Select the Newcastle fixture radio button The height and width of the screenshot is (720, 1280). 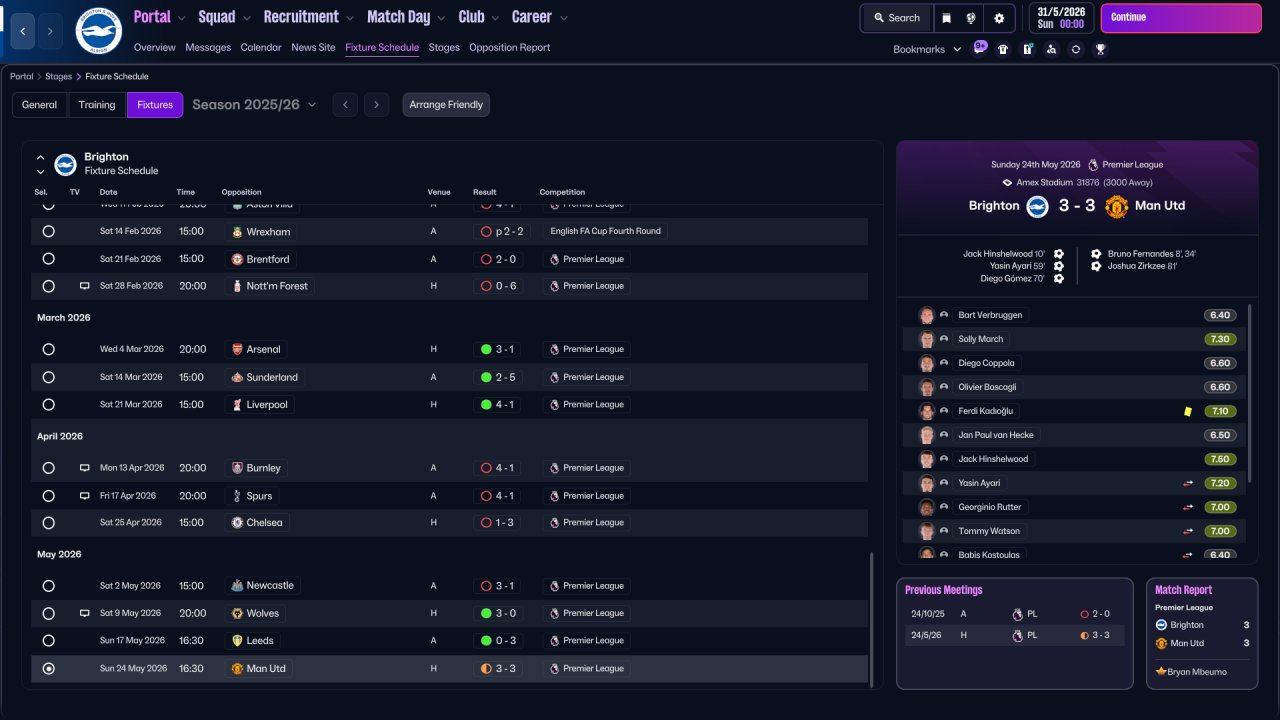pos(48,586)
